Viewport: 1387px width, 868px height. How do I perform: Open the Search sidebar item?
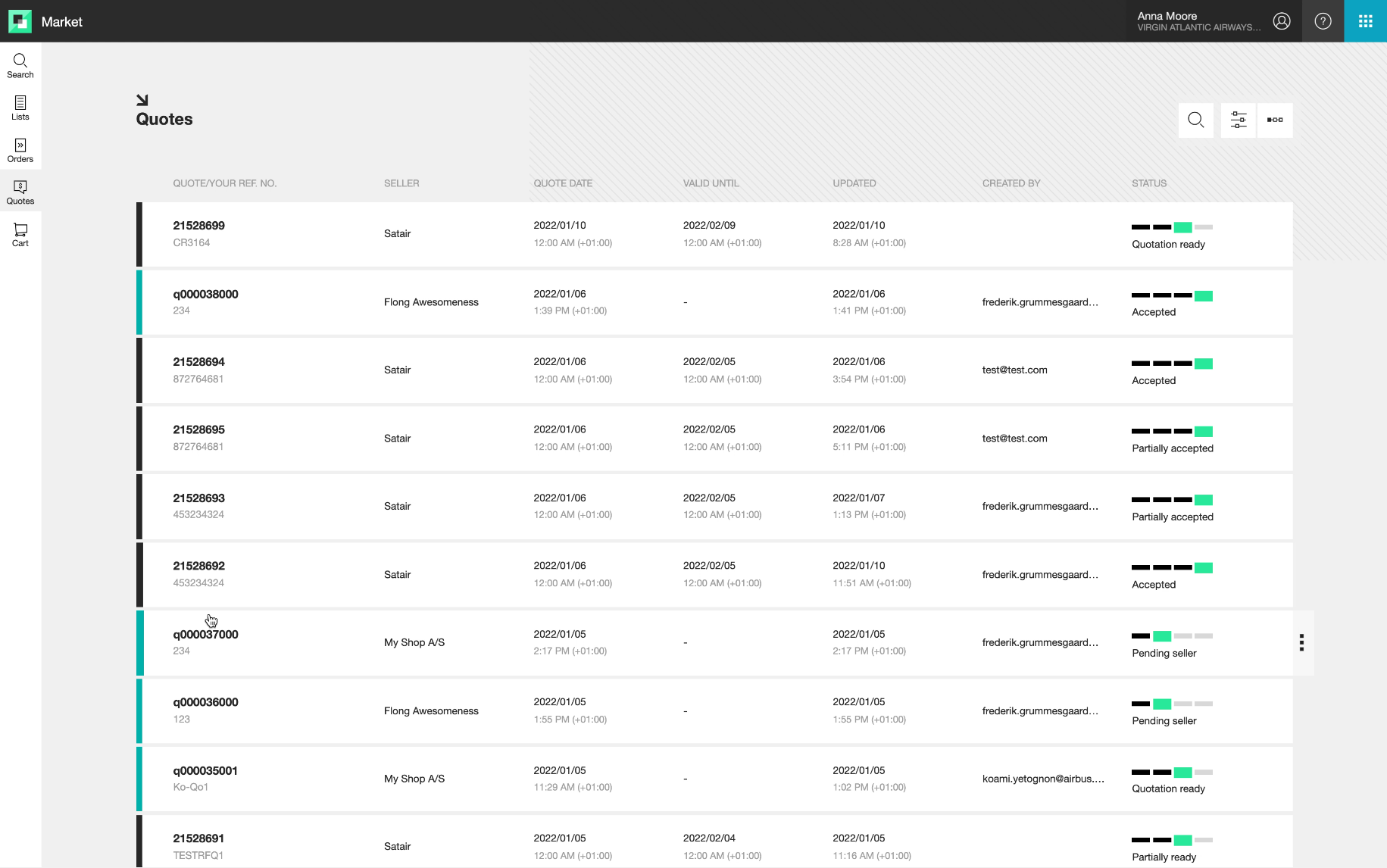click(x=20, y=66)
